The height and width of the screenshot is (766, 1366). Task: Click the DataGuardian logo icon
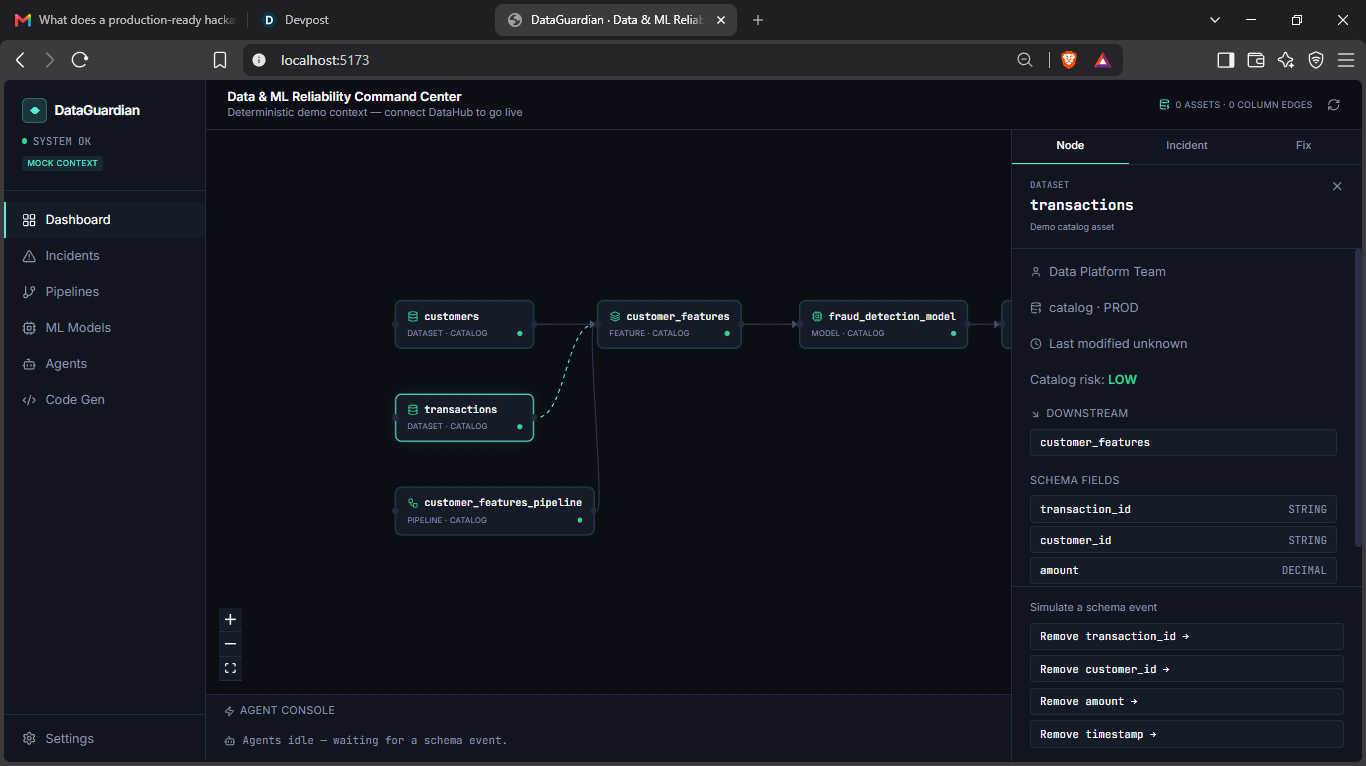[35, 110]
